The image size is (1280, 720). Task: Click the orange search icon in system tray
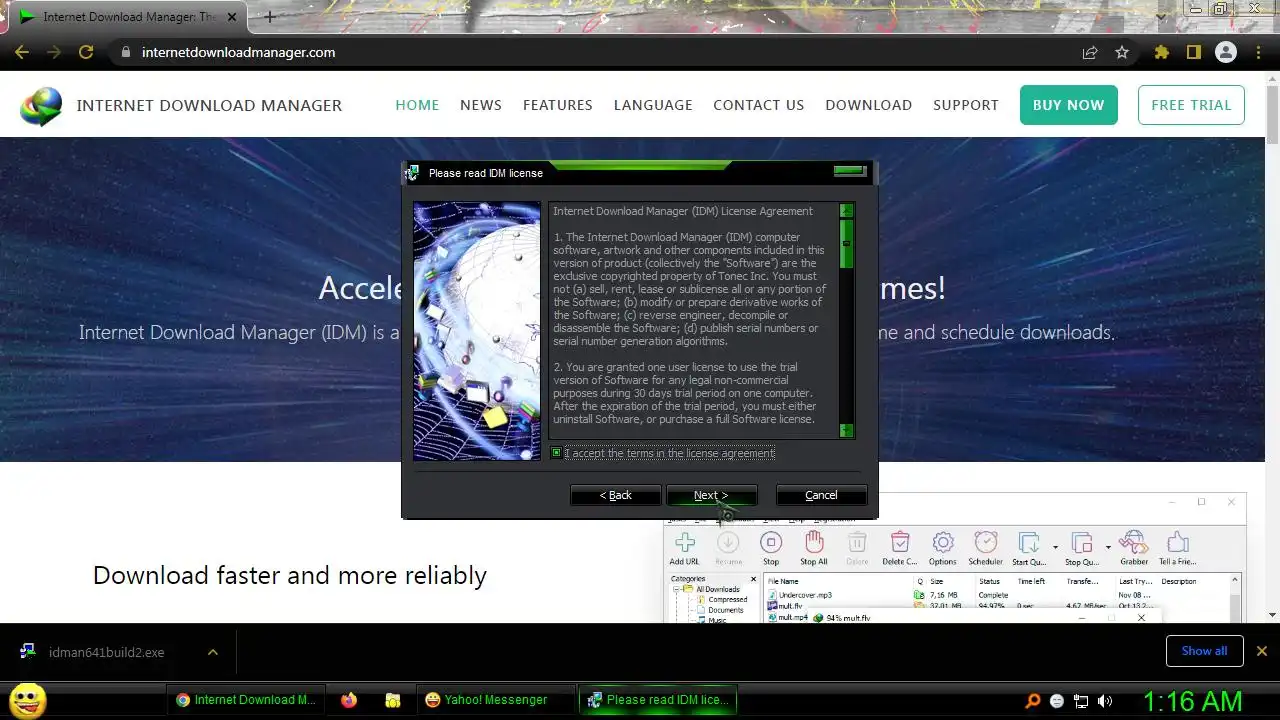tap(1033, 701)
